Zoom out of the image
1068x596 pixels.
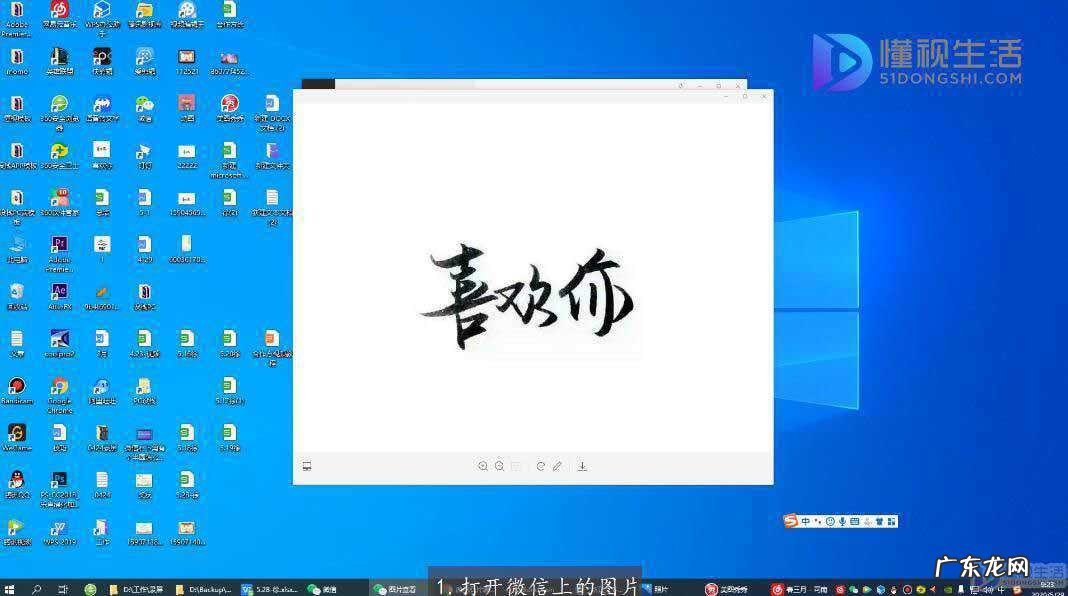click(x=500, y=466)
